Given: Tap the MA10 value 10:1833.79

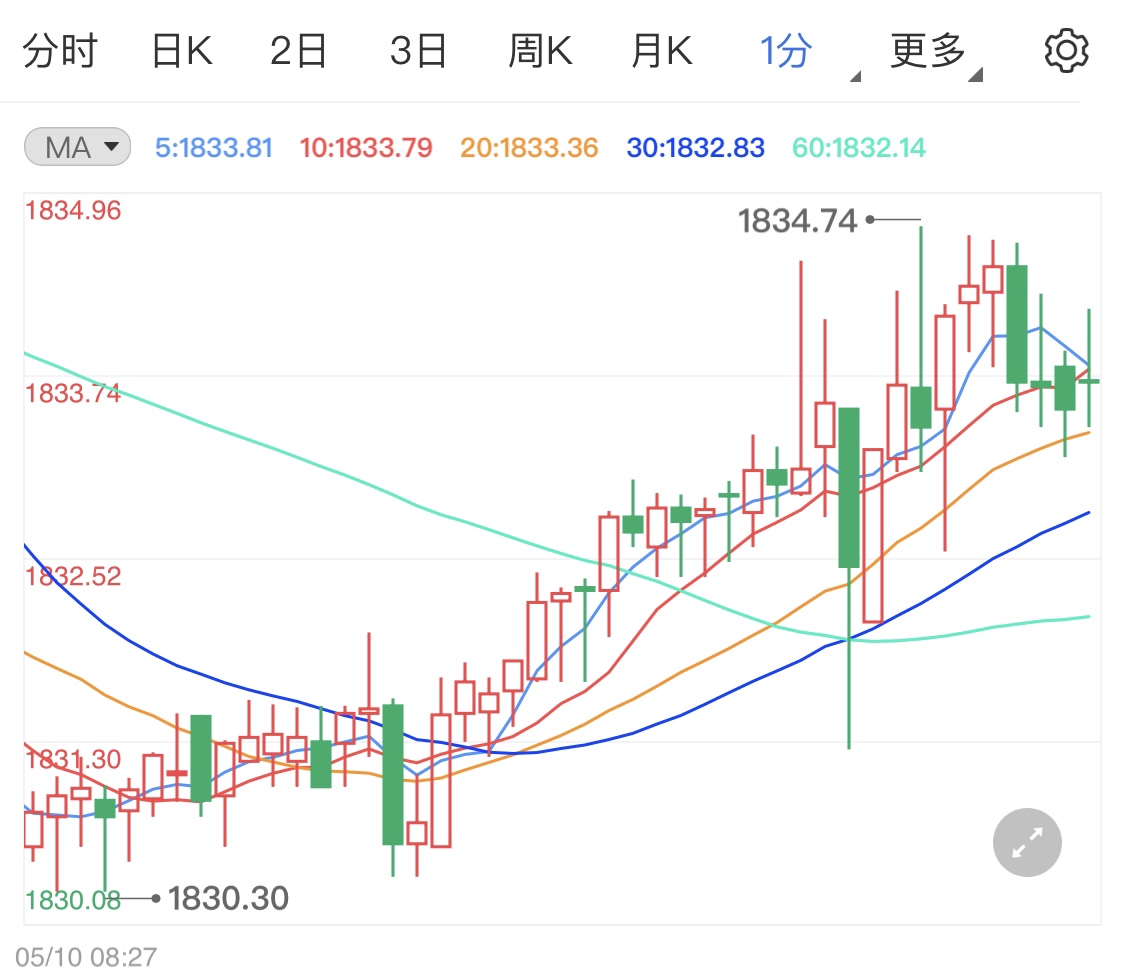Looking at the screenshot, I should [366, 148].
